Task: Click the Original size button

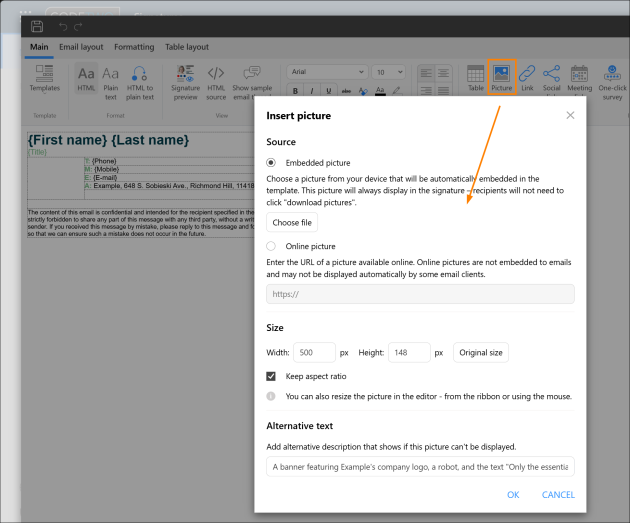Action: click(x=481, y=352)
